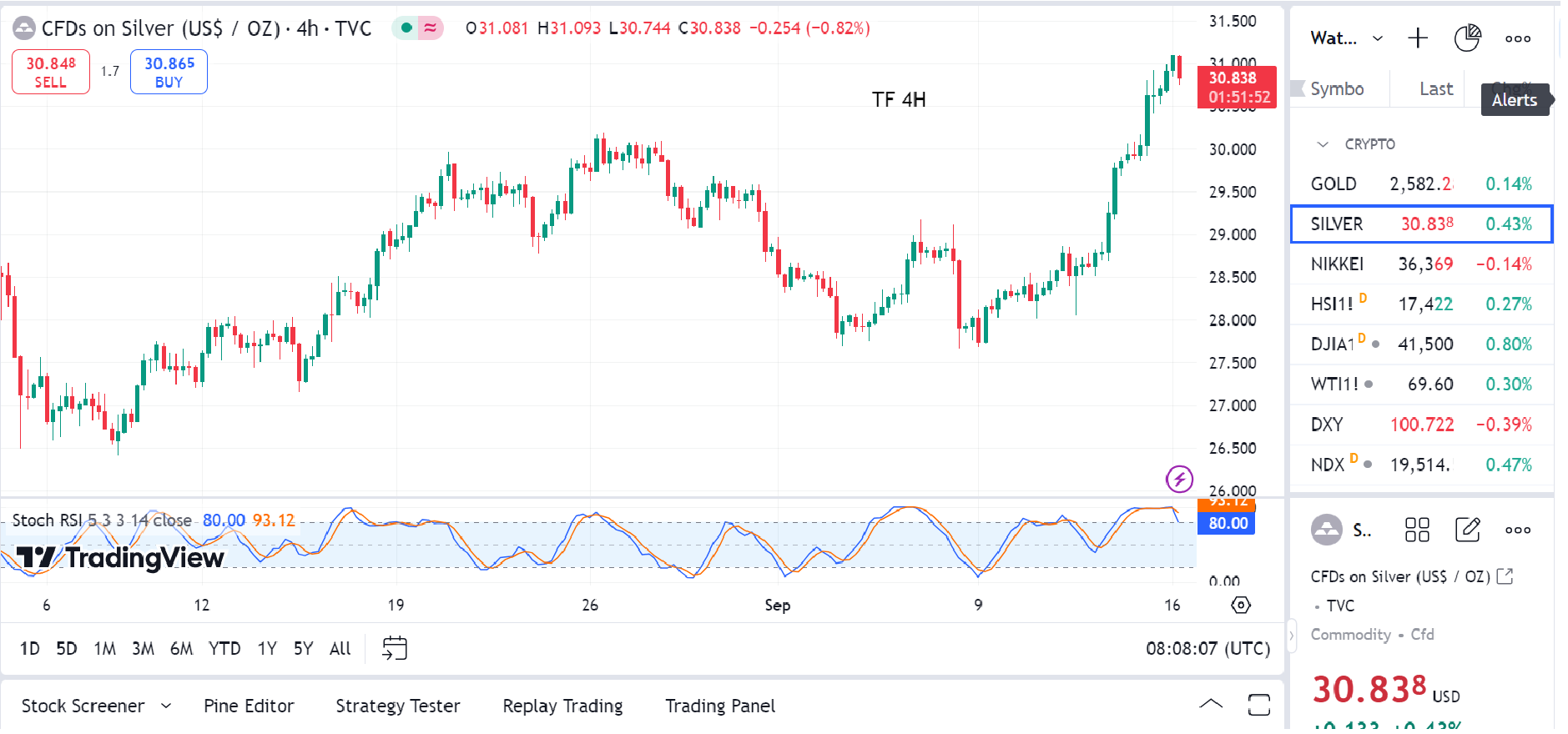1568x734 pixels.
Task: Select the SILVER row in watchlist
Action: click(1420, 224)
